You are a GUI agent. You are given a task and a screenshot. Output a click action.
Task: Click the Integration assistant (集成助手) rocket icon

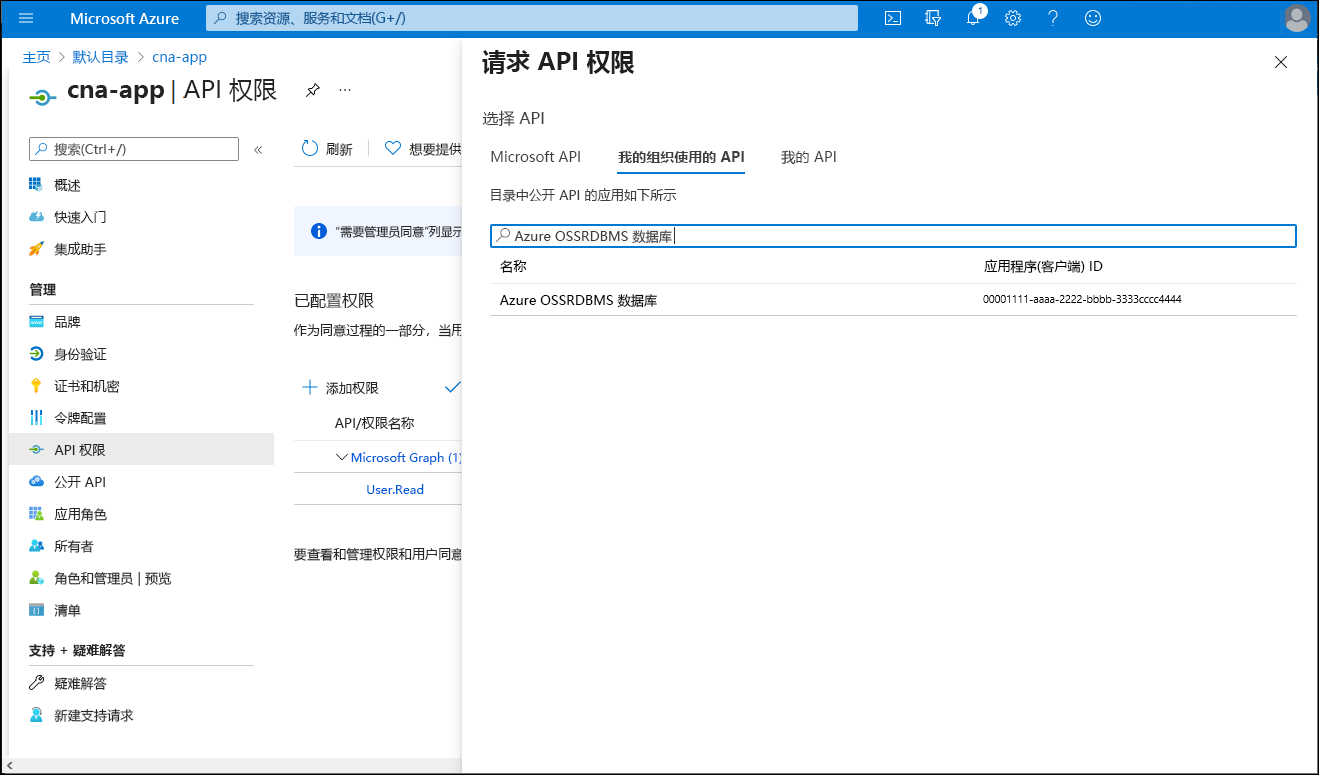(36, 249)
